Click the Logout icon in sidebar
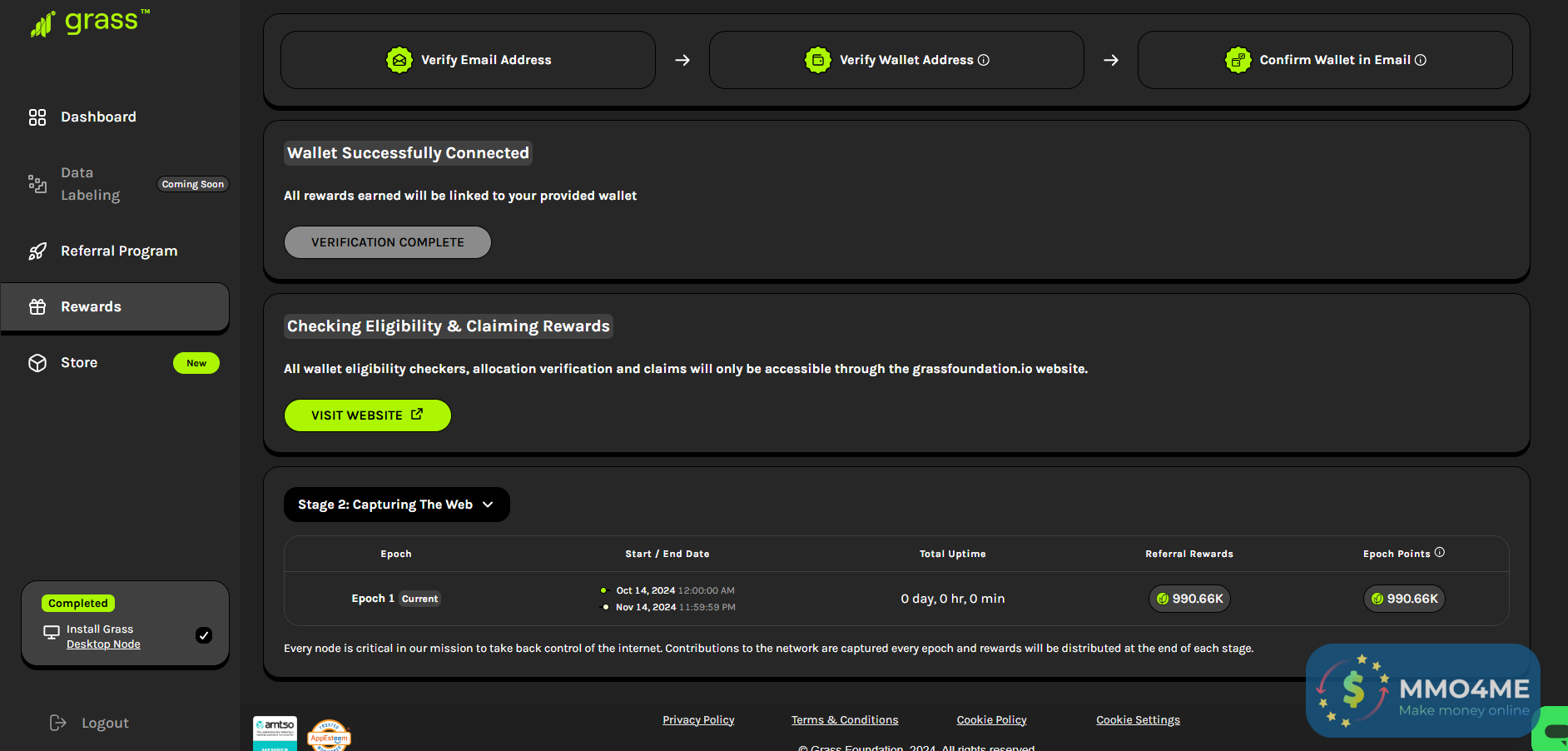 (x=57, y=723)
